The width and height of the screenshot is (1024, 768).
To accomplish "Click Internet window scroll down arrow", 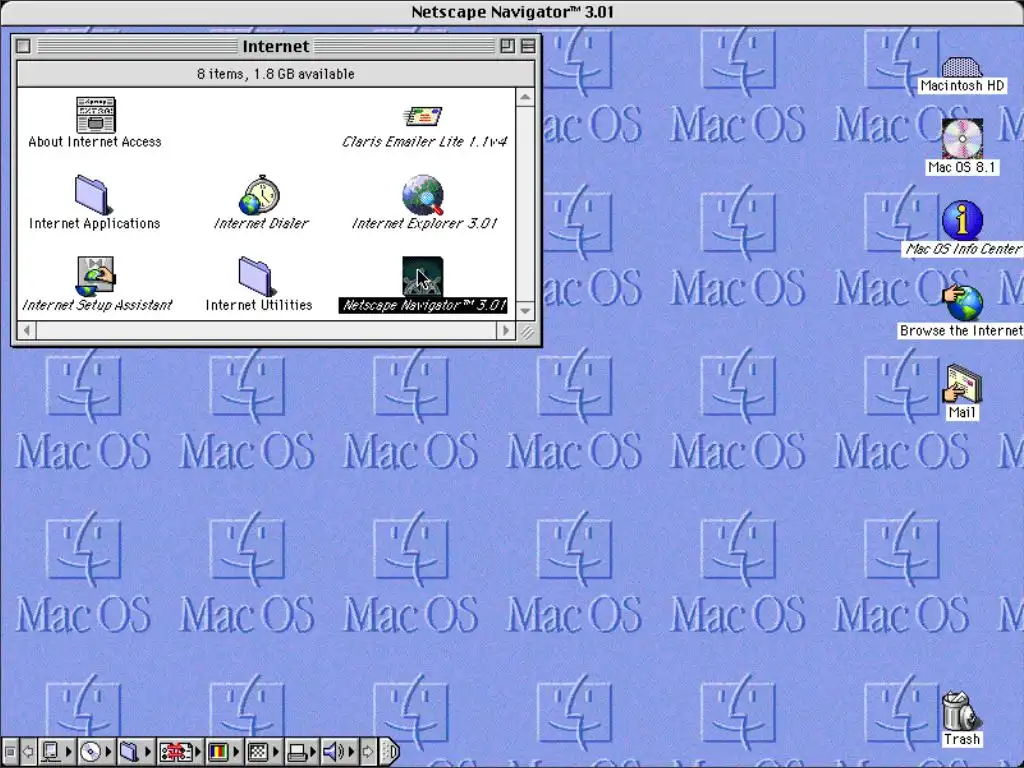I will click(525, 311).
